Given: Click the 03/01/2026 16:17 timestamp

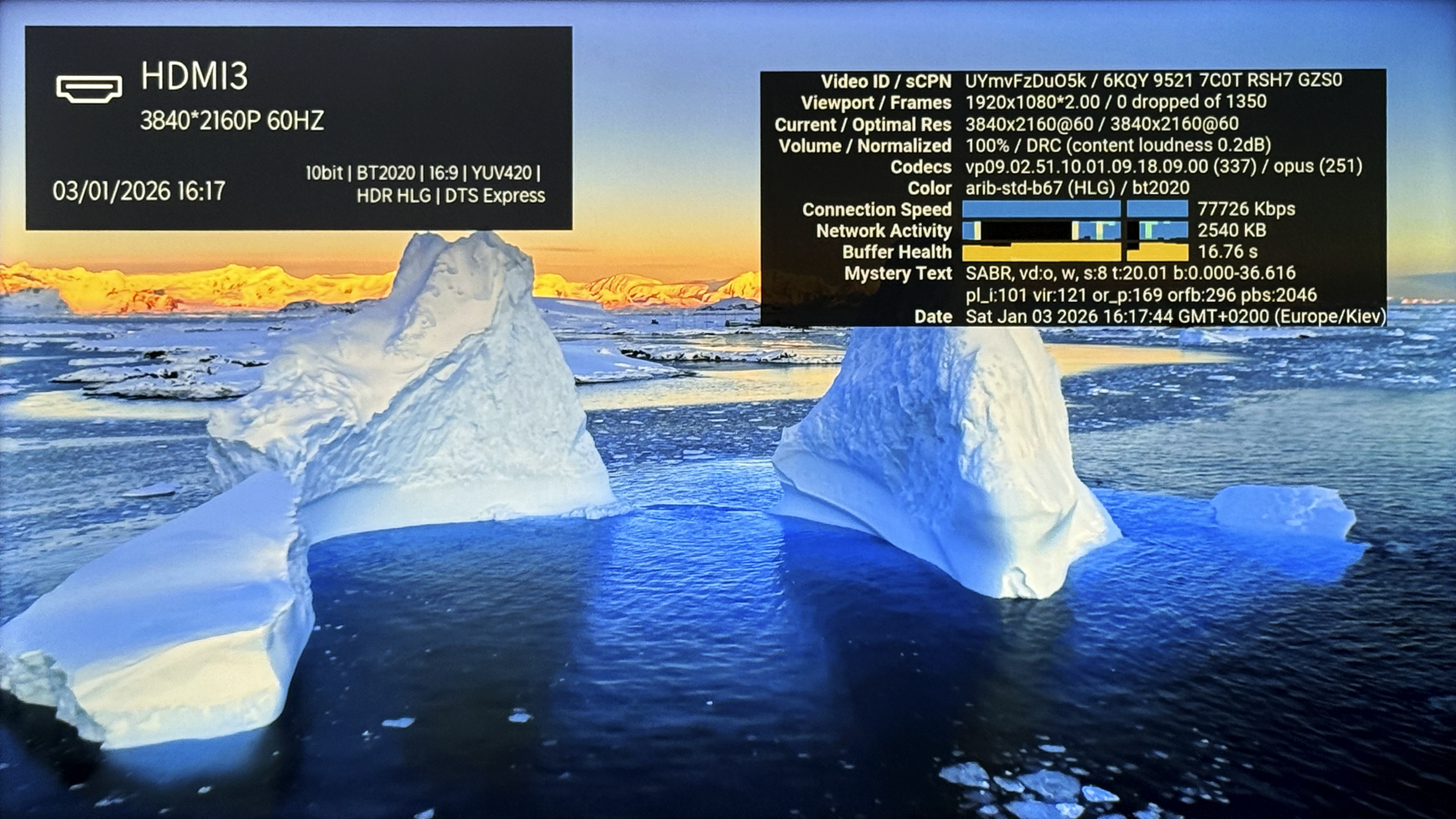Looking at the screenshot, I should (x=139, y=191).
